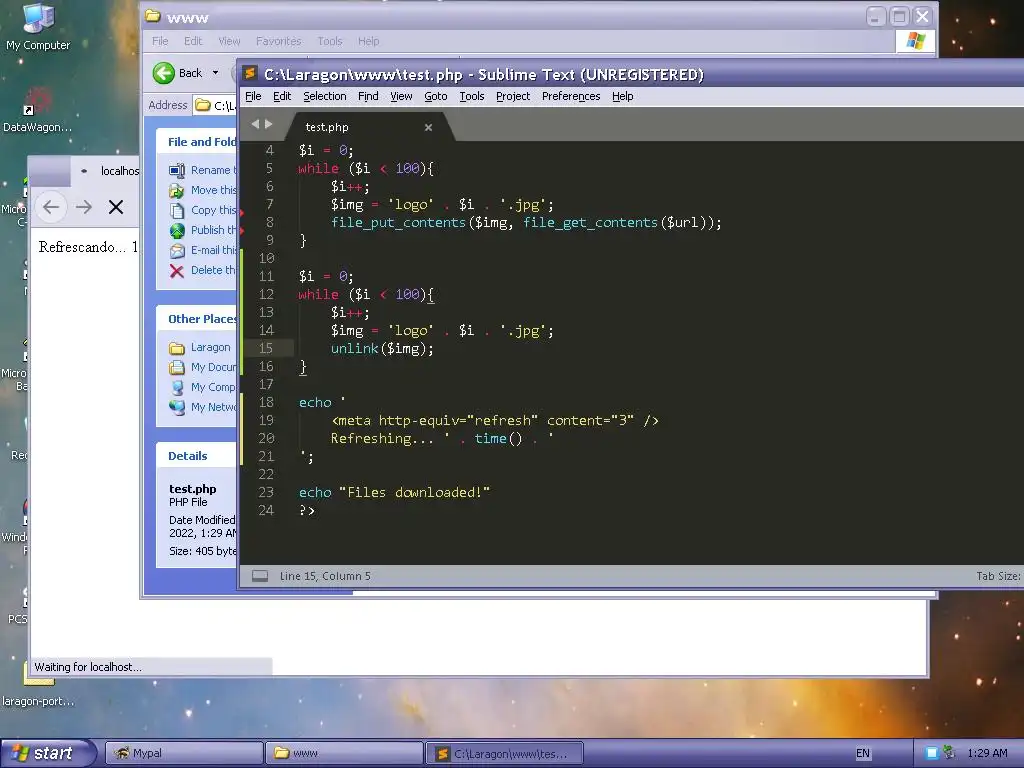Click line number 23 in the gutter
Screen dimensions: 1024x768
coord(266,492)
